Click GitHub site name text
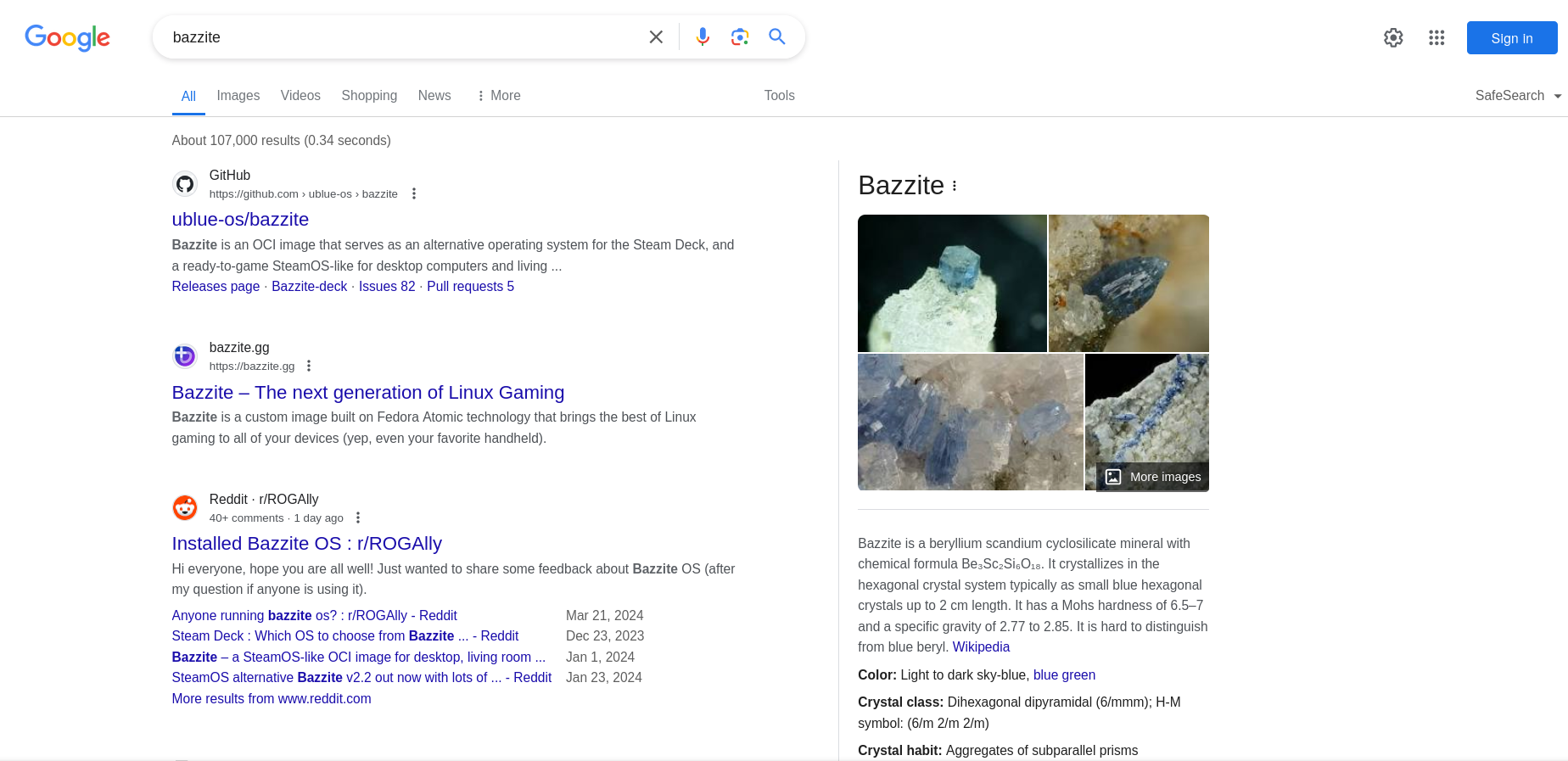The width and height of the screenshot is (1568, 761). pyautogui.click(x=230, y=176)
